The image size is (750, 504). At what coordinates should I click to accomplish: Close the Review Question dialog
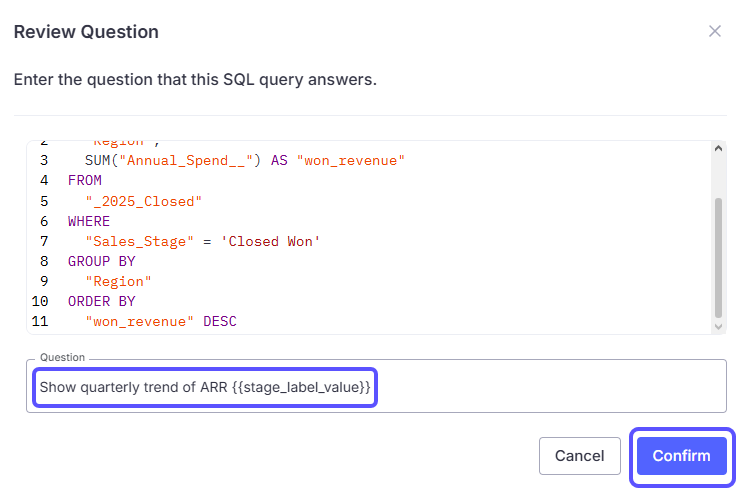click(715, 32)
